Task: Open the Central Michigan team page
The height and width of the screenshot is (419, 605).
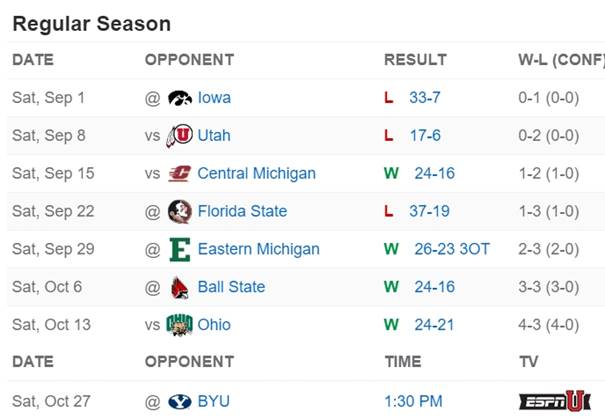Action: click(256, 173)
